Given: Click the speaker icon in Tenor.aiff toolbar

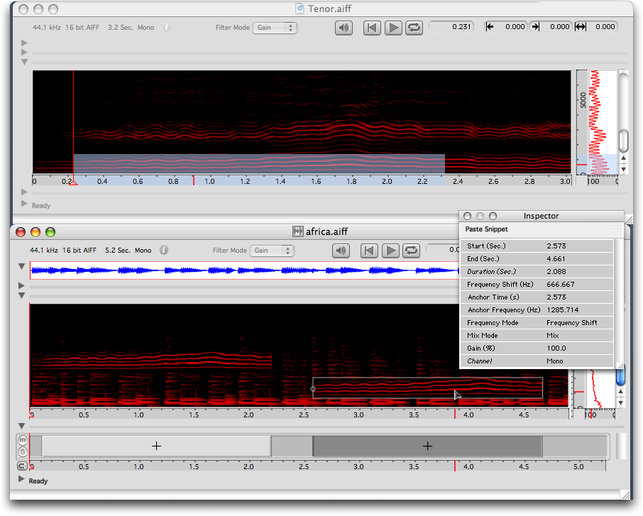Looking at the screenshot, I should [344, 28].
